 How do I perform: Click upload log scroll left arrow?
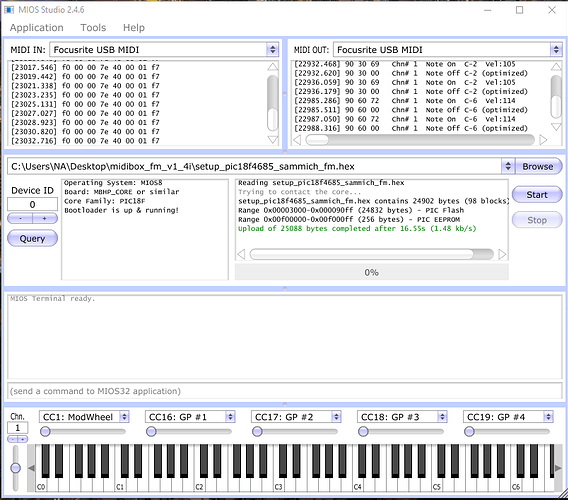[x=241, y=254]
